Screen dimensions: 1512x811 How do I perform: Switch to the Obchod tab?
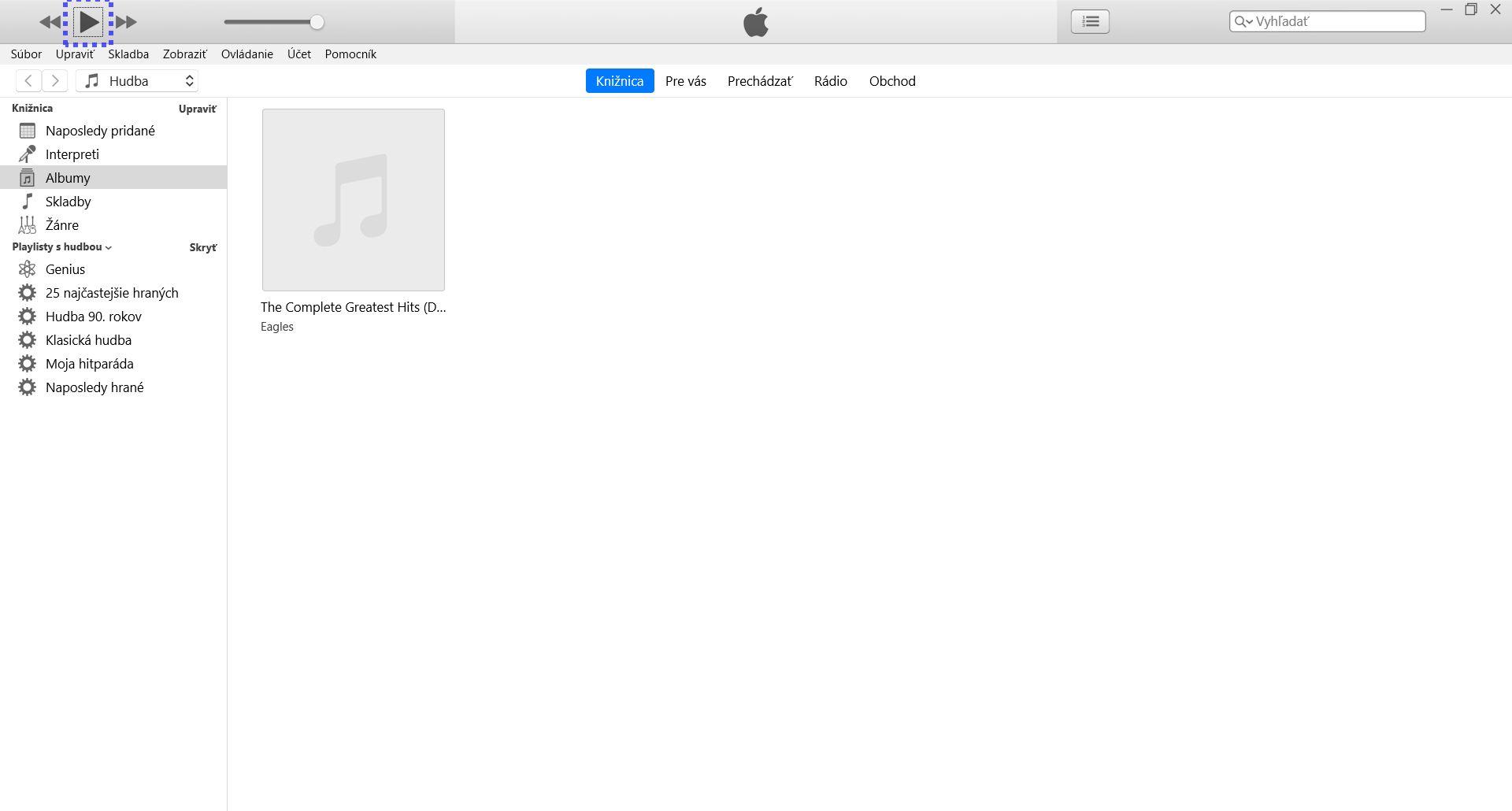point(892,81)
